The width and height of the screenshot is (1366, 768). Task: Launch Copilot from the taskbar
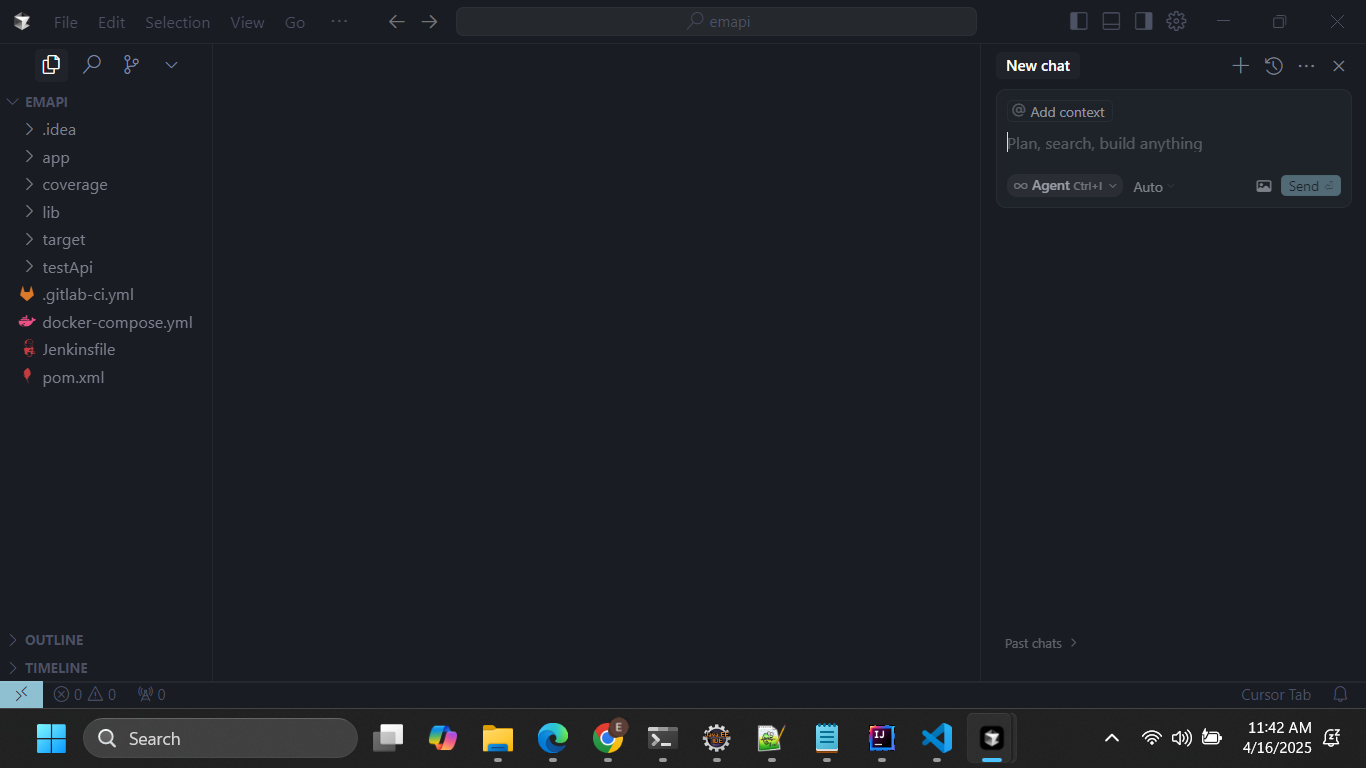click(x=443, y=738)
